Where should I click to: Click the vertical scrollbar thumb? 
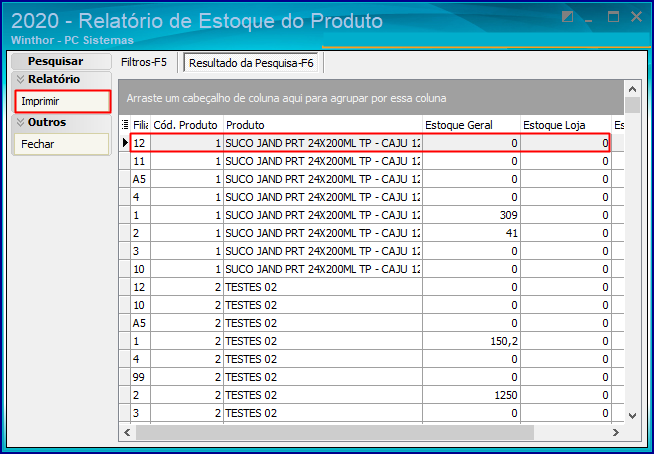click(x=632, y=105)
